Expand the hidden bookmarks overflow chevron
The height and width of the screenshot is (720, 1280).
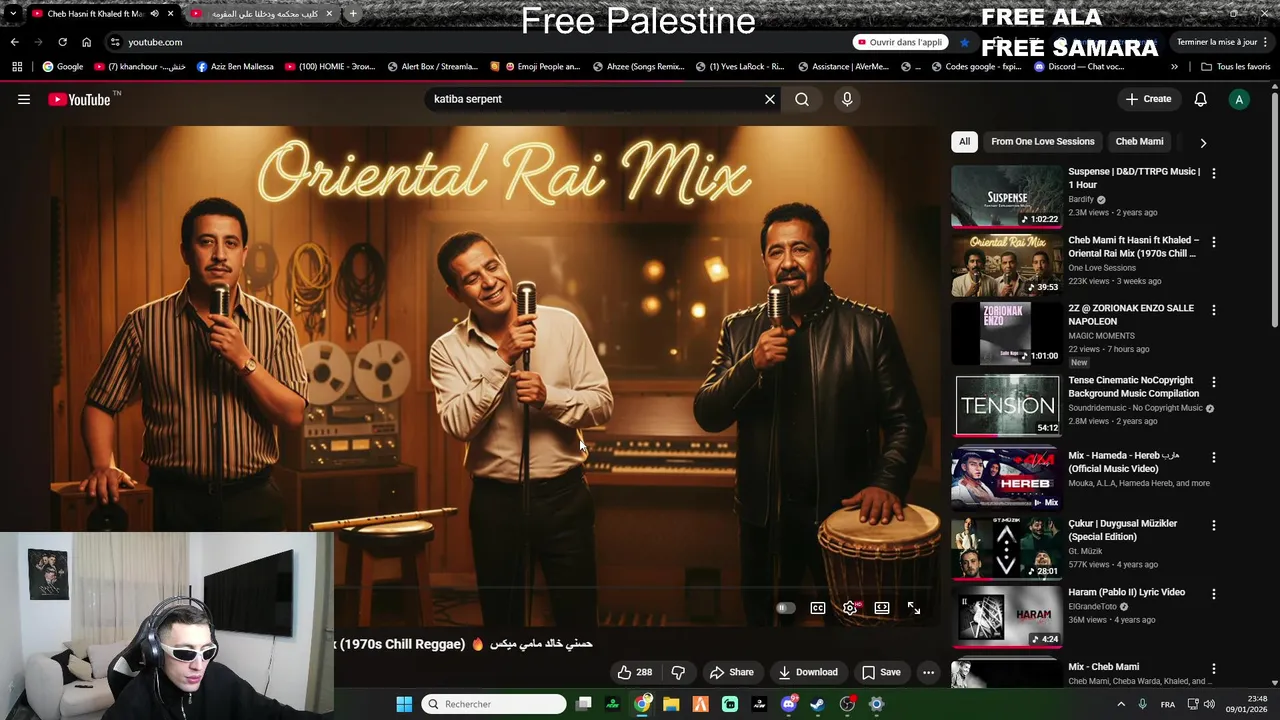1174,67
